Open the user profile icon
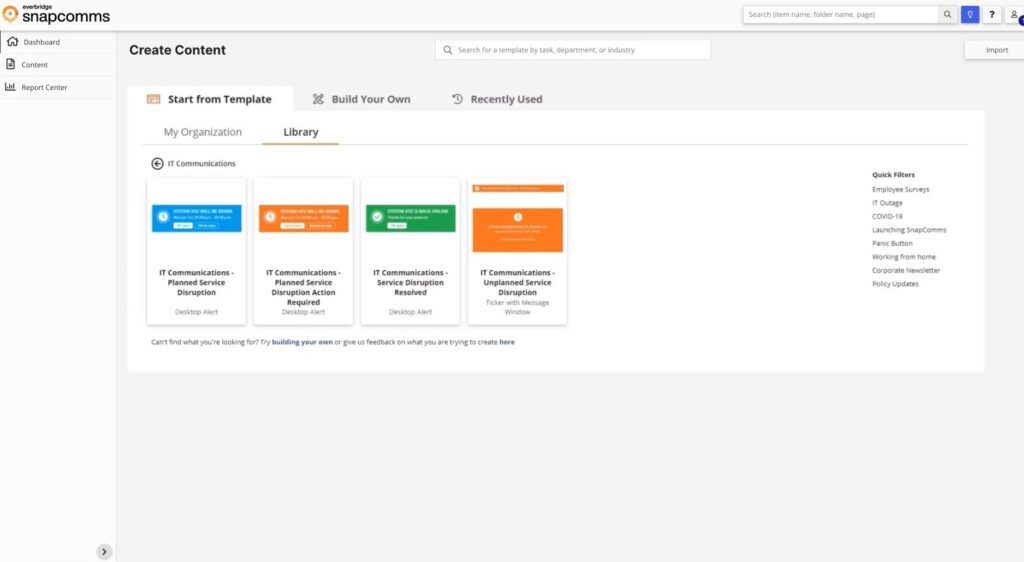The image size is (1024, 562). click(1014, 15)
